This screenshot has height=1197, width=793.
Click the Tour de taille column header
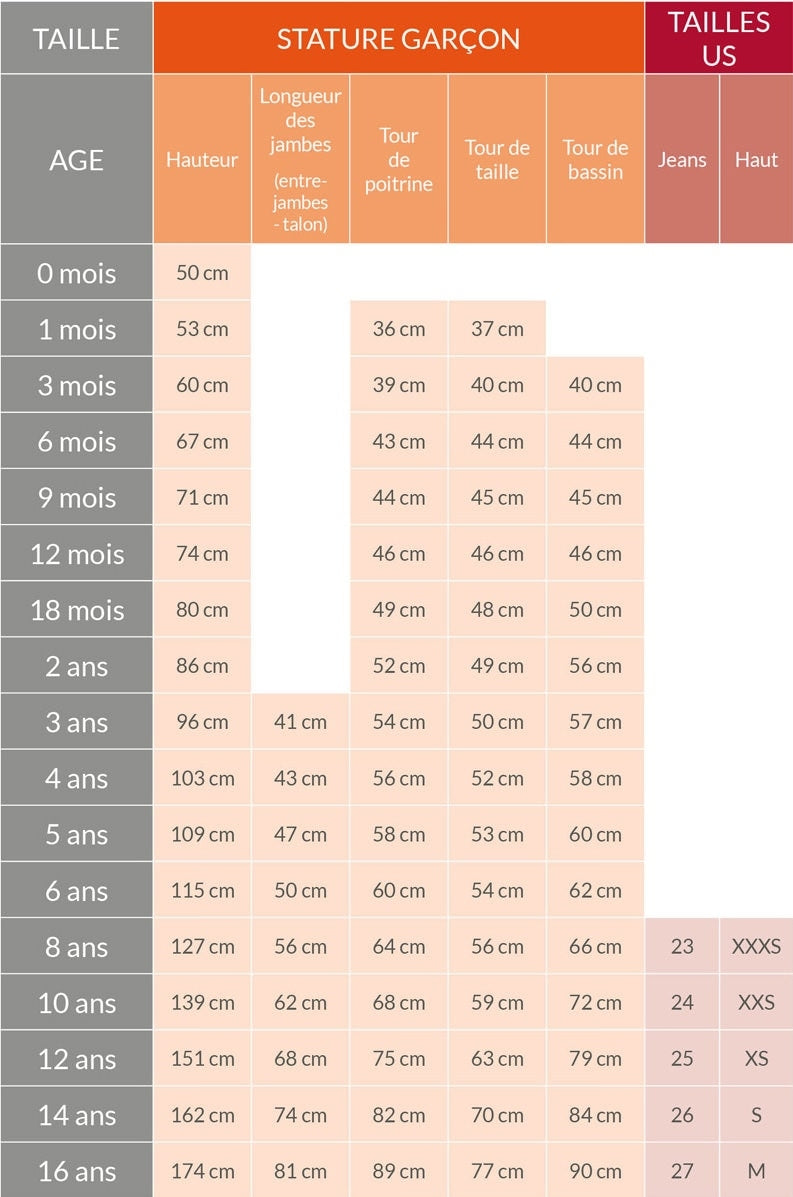click(496, 159)
